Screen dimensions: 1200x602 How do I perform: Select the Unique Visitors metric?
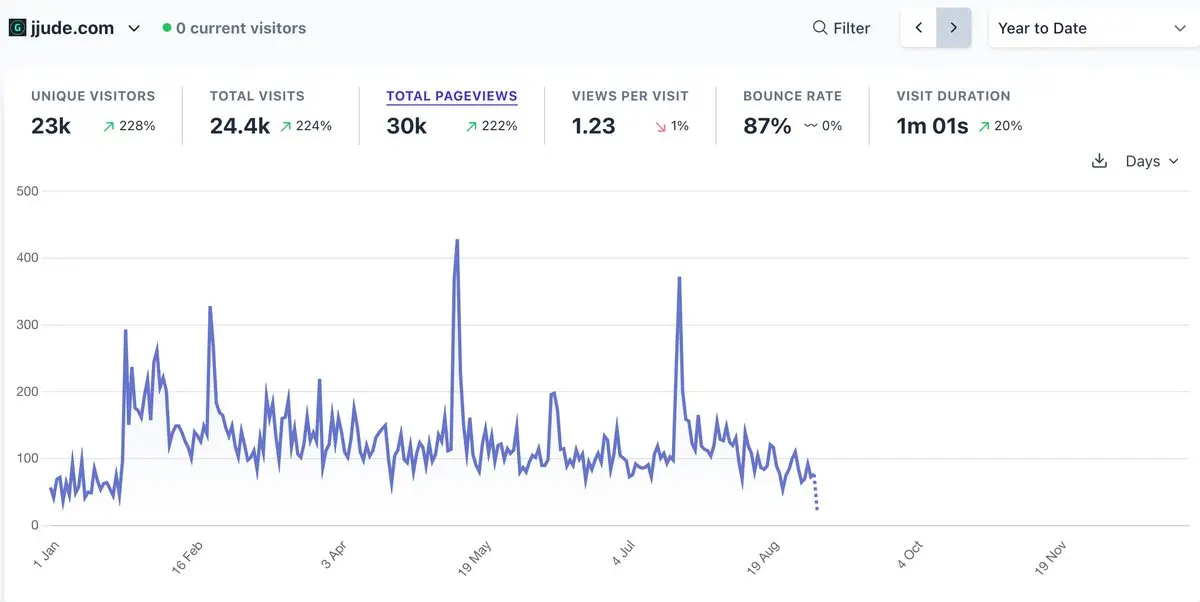coord(93,96)
